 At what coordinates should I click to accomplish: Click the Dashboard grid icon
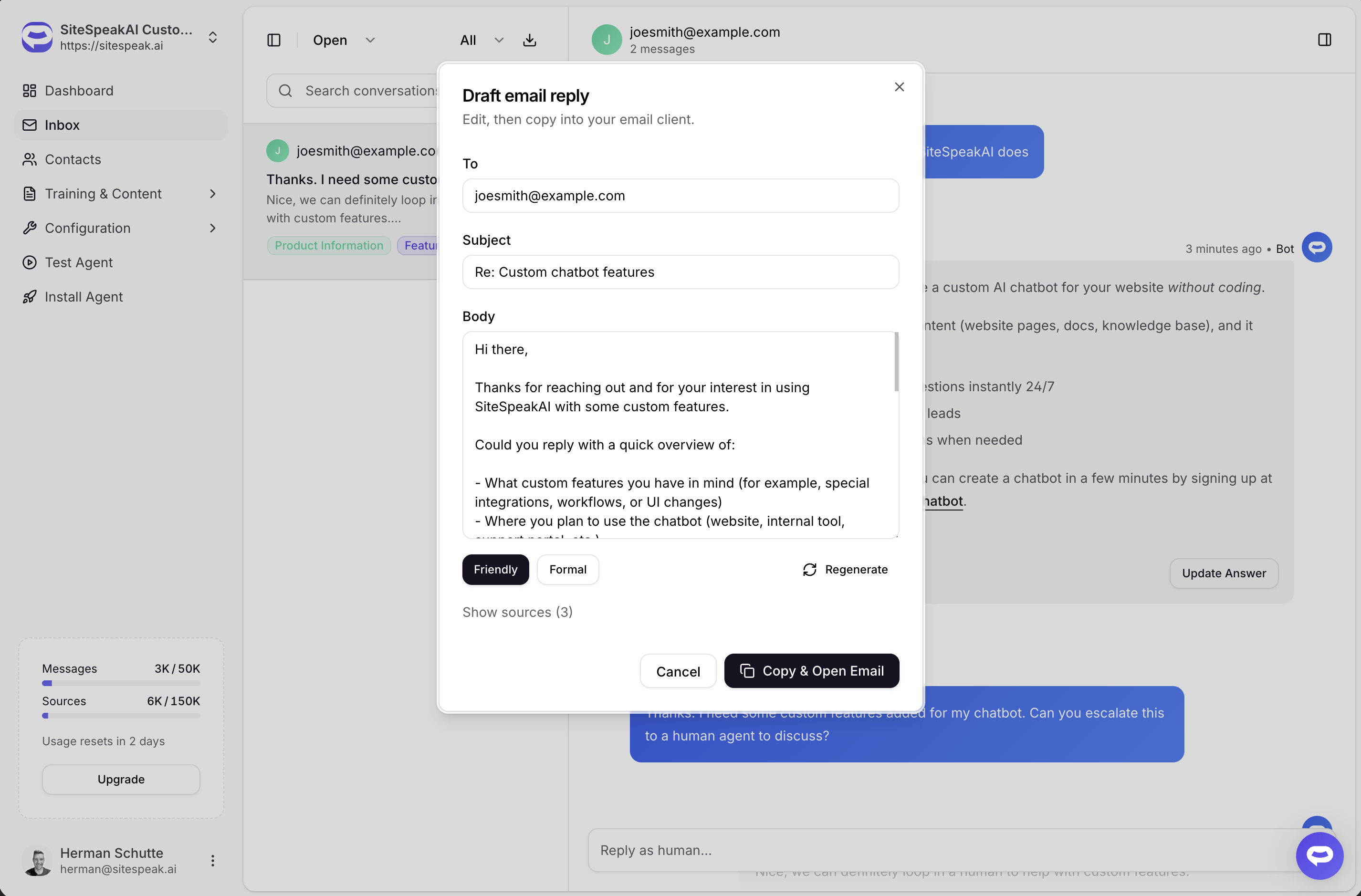pos(29,90)
